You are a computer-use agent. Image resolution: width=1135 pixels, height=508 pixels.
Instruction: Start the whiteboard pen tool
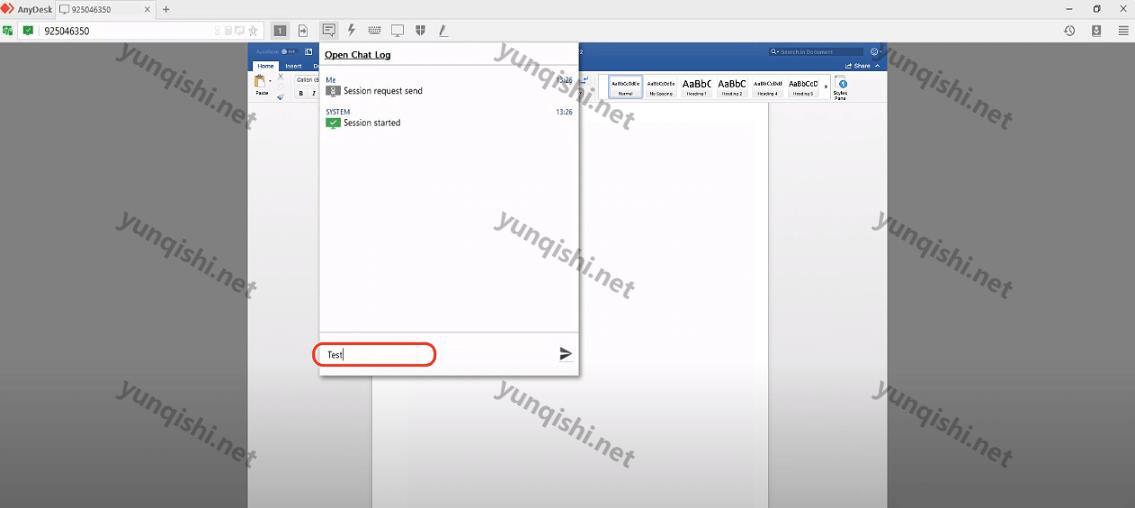[443, 30]
